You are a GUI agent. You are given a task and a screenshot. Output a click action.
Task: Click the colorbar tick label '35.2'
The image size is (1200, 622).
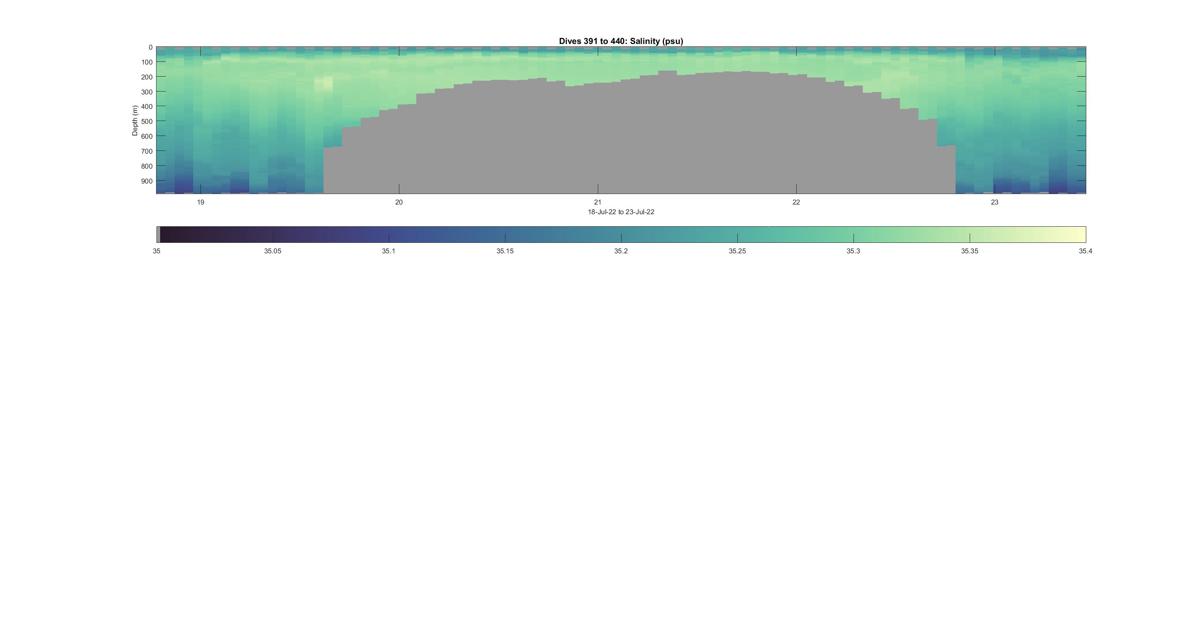click(x=621, y=251)
